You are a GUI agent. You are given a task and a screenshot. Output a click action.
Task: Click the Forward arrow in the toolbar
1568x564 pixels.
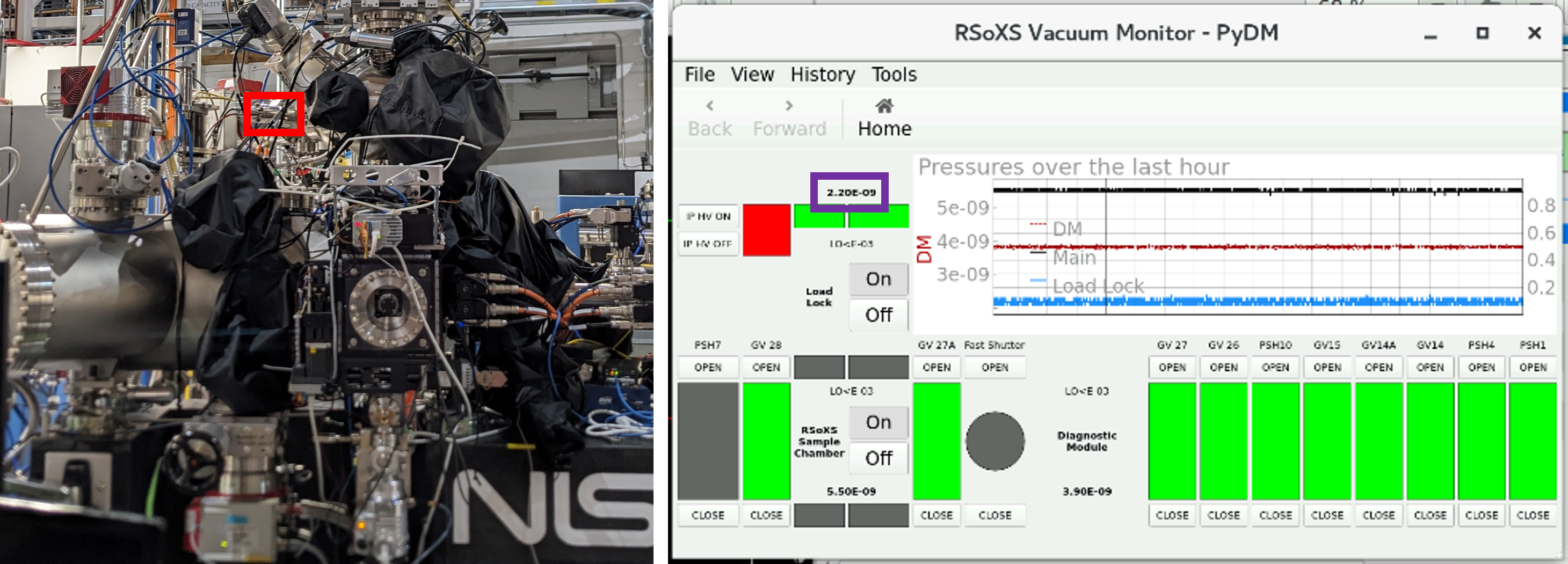(x=789, y=106)
